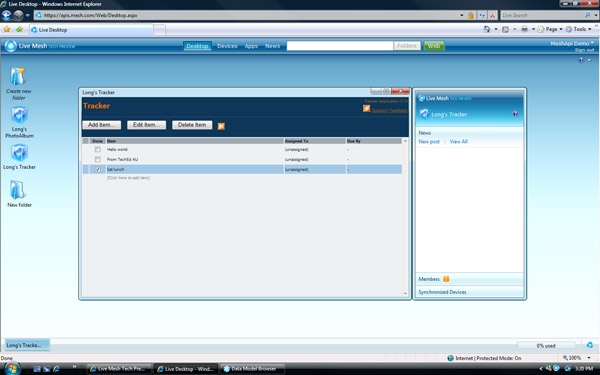Screen dimensions: 600x375
Task: Click in the Live Mesh search input field
Action: [x=340, y=46]
